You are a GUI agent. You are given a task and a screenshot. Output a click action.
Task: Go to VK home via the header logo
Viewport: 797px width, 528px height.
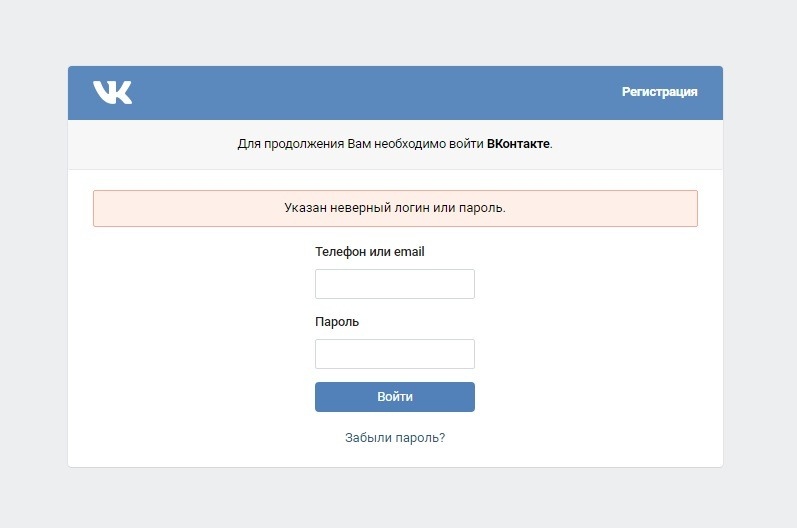tap(112, 92)
